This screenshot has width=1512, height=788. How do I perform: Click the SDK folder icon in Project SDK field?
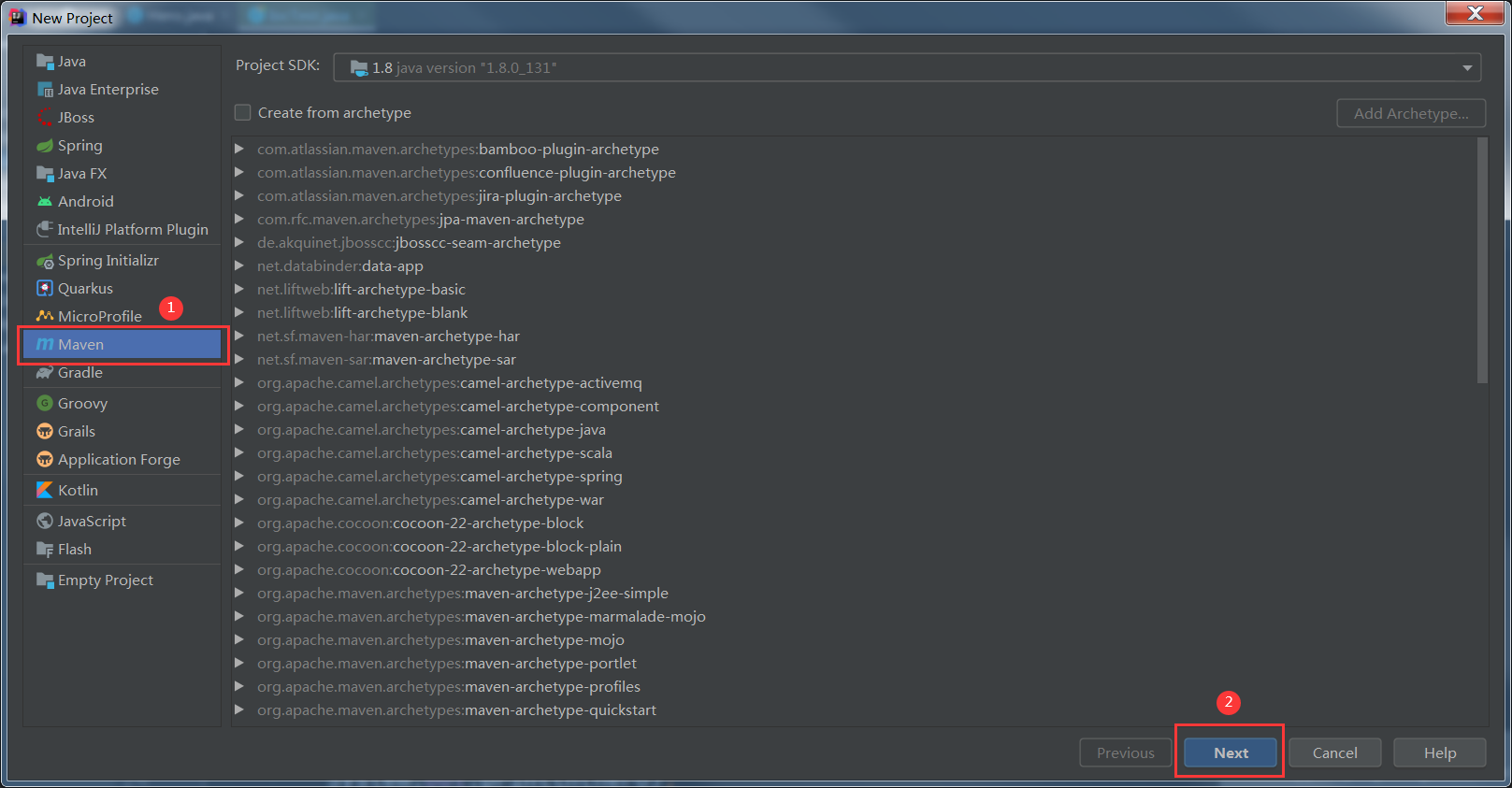pyautogui.click(x=359, y=68)
